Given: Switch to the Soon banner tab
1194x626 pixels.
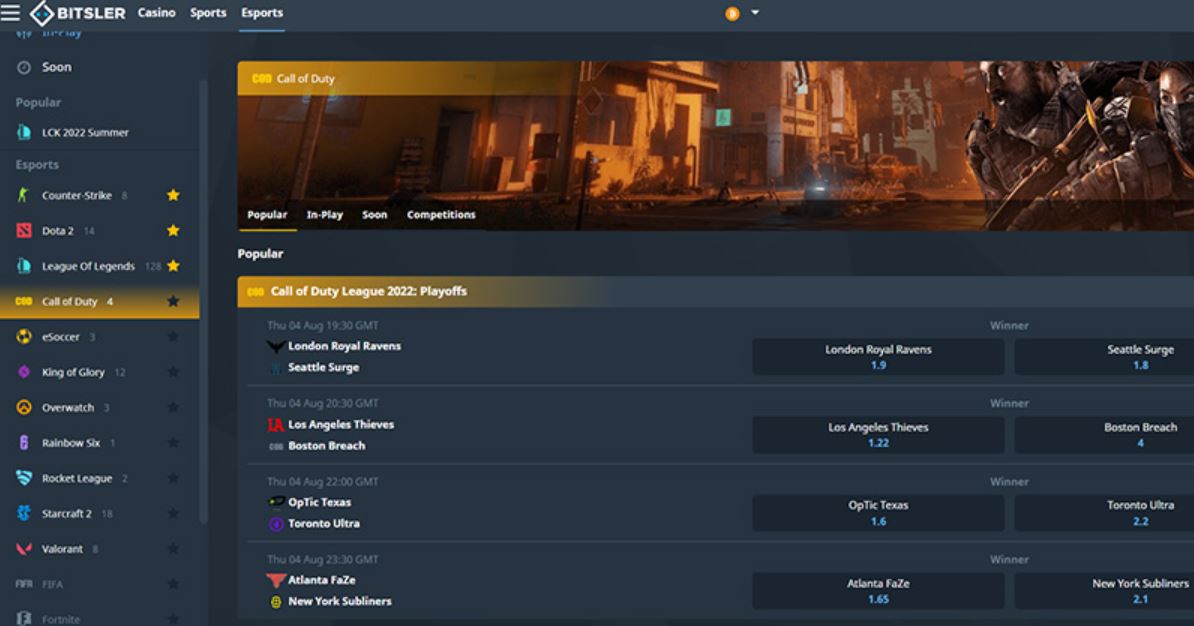Looking at the screenshot, I should pyautogui.click(x=374, y=215).
